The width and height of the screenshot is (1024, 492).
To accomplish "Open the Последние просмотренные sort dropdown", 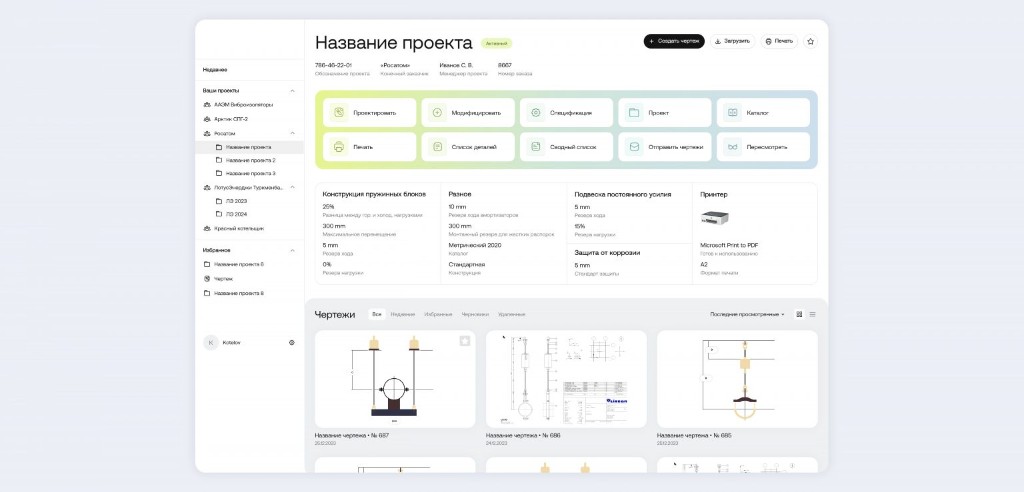I will click(747, 314).
